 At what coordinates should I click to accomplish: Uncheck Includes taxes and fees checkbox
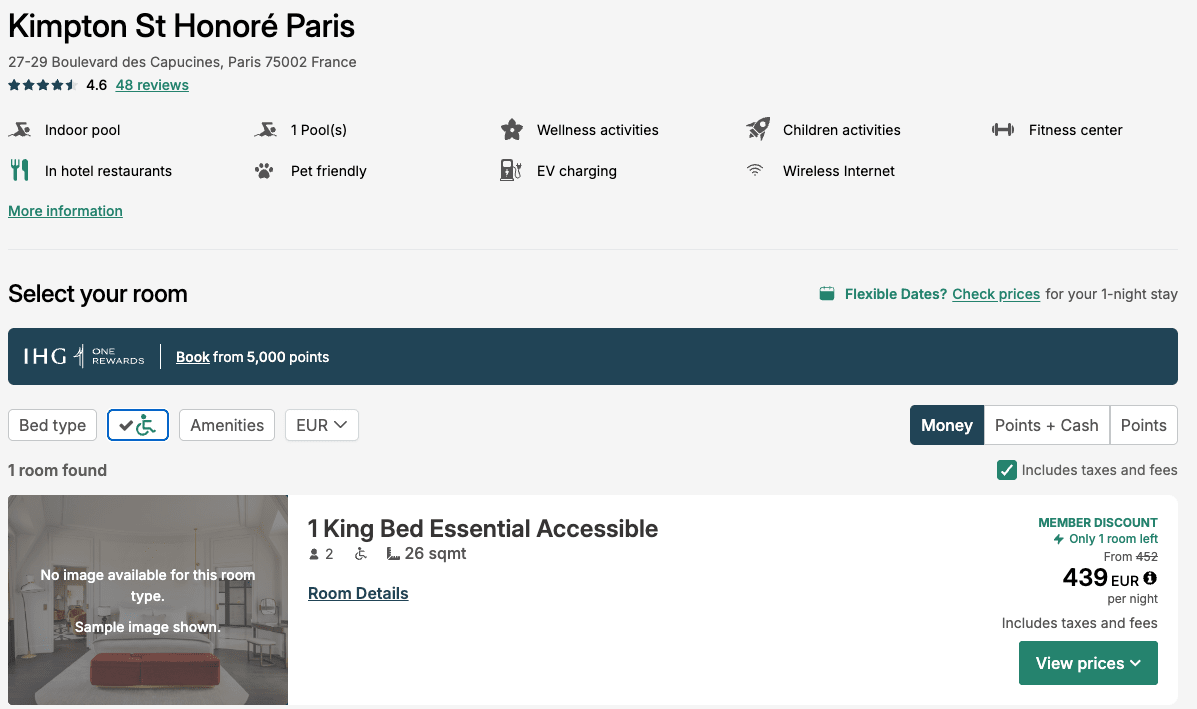coord(1007,470)
